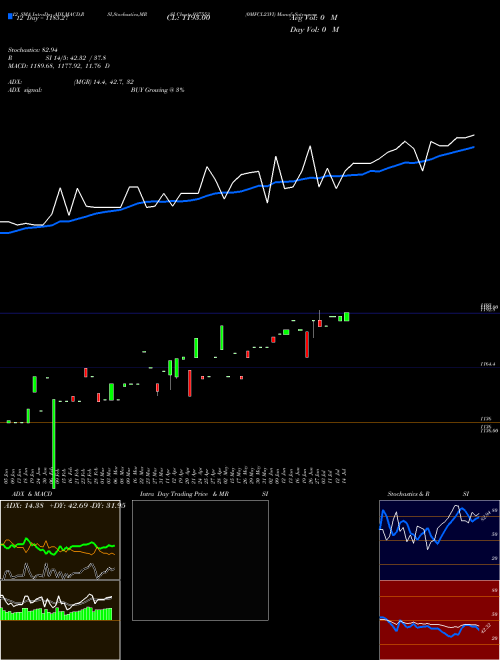The width and height of the screenshot is (500, 660).
Task: Open the MACD histogram mini chart
Action: click(60, 620)
